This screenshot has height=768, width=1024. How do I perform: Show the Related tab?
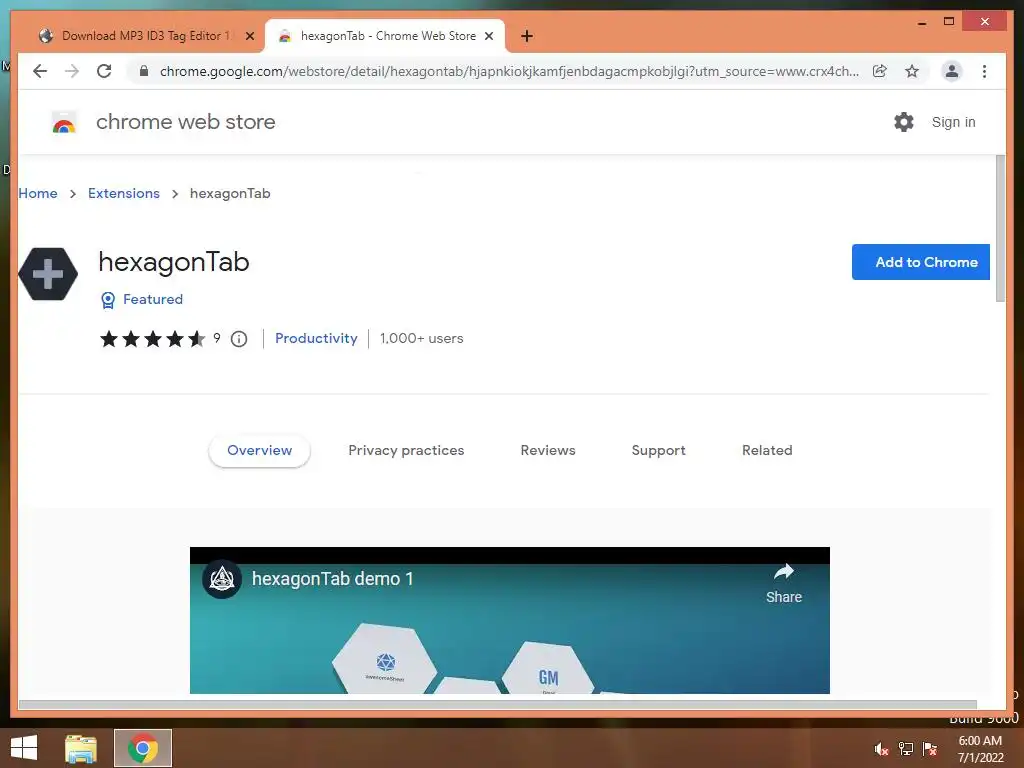click(767, 451)
